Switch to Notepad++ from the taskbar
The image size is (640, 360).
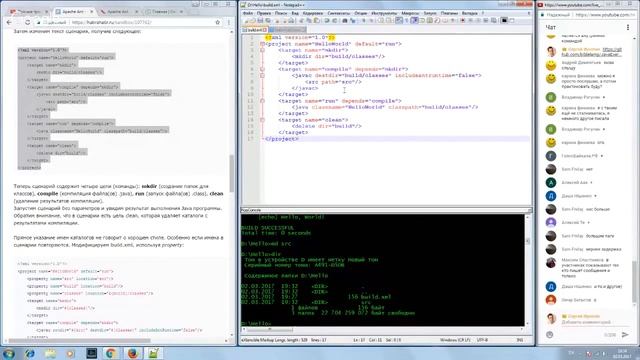click(x=153, y=353)
